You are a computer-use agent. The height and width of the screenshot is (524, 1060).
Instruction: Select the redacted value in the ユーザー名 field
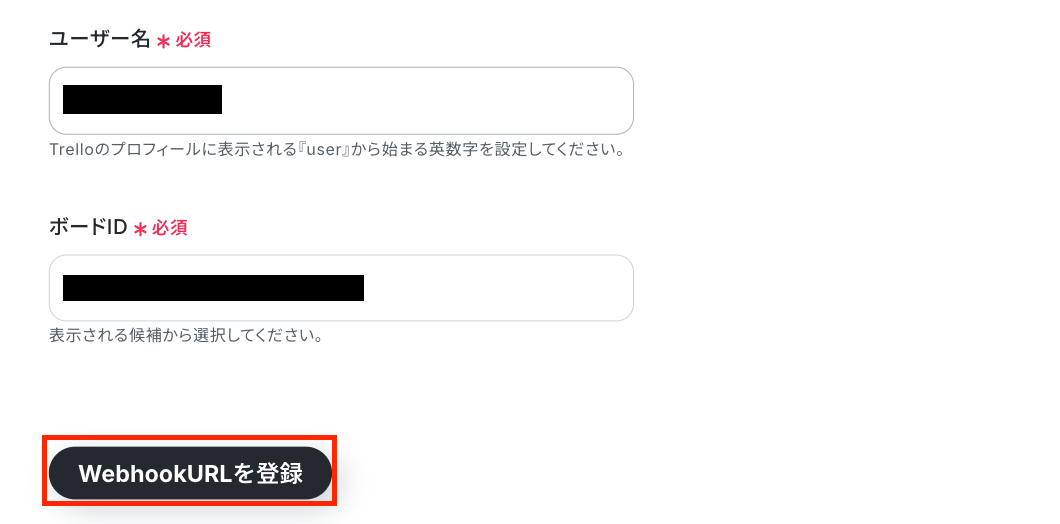coord(143,99)
